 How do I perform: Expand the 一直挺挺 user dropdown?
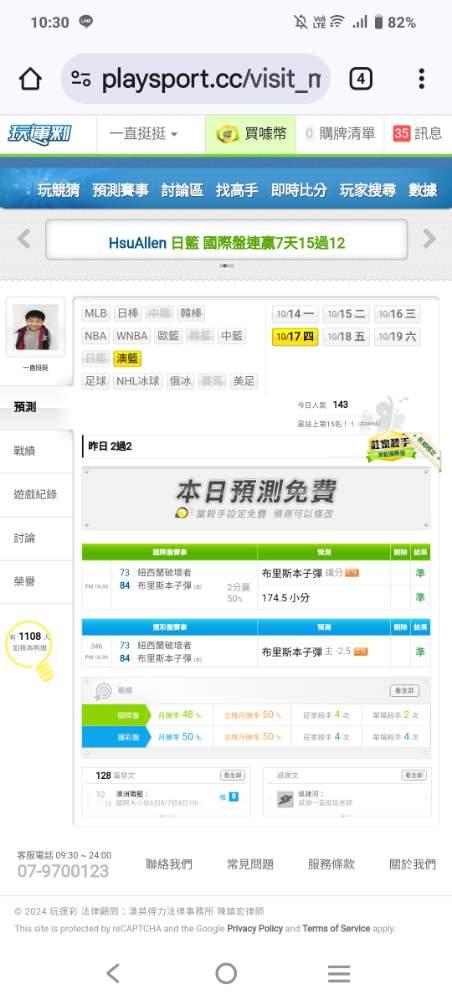click(143, 134)
